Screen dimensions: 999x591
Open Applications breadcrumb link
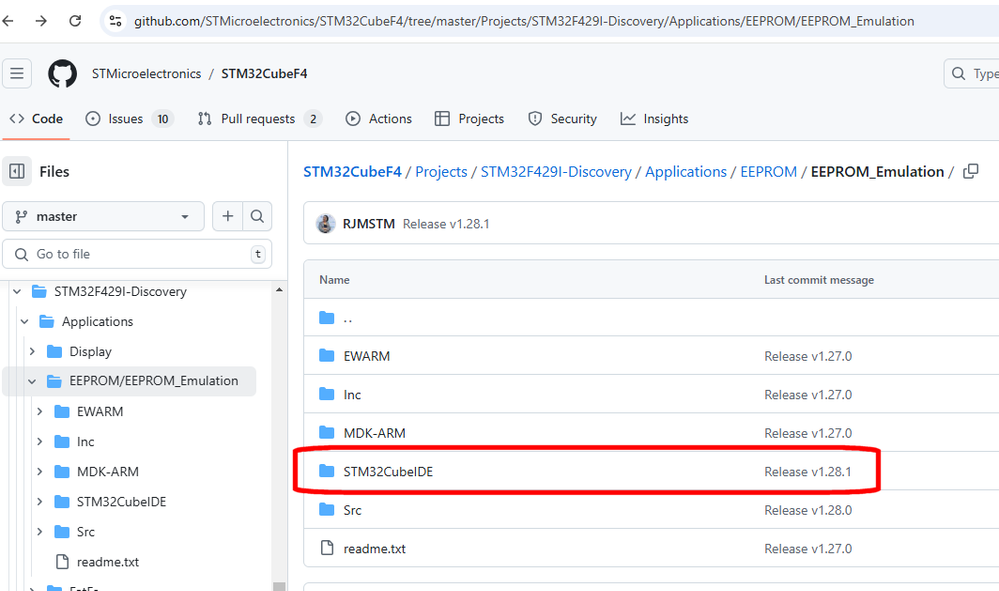point(686,172)
